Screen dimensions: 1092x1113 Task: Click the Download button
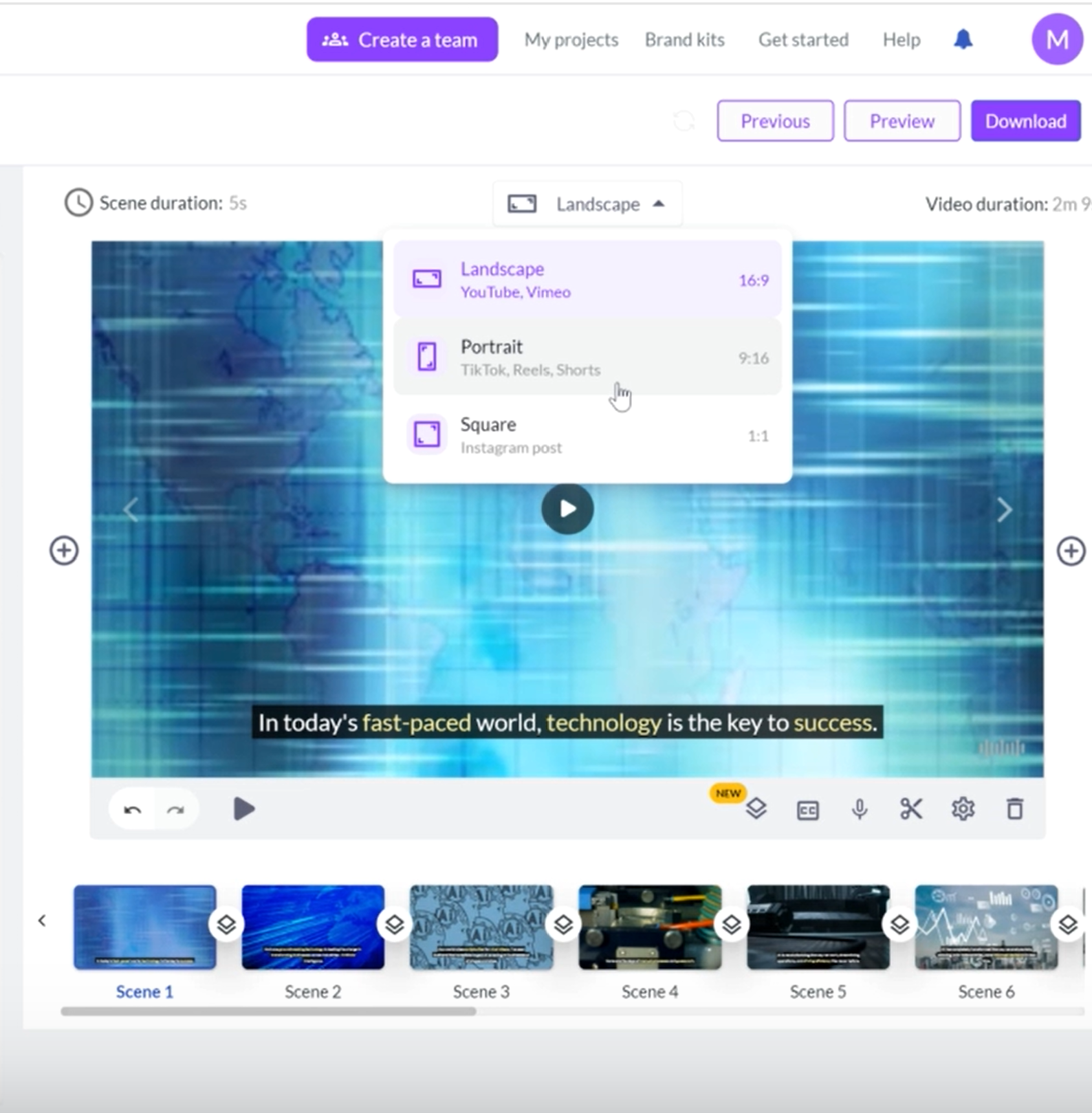[x=1025, y=121]
